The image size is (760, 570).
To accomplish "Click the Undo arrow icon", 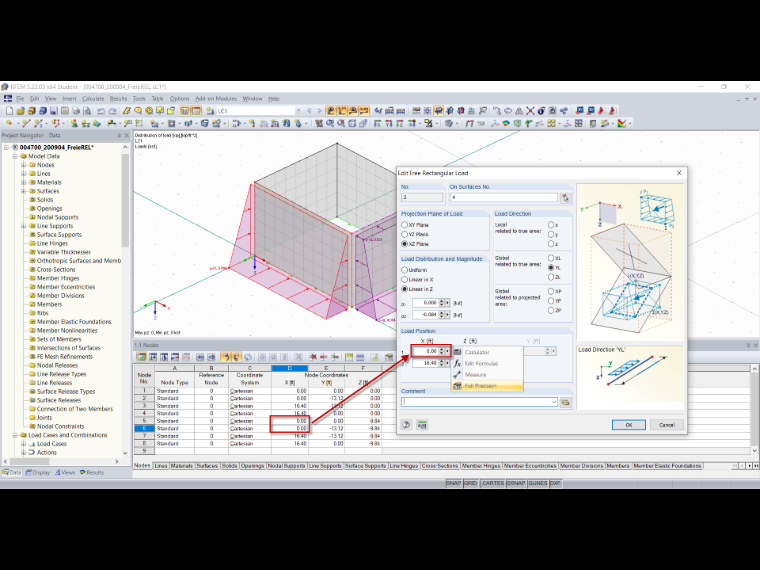I will [101, 111].
